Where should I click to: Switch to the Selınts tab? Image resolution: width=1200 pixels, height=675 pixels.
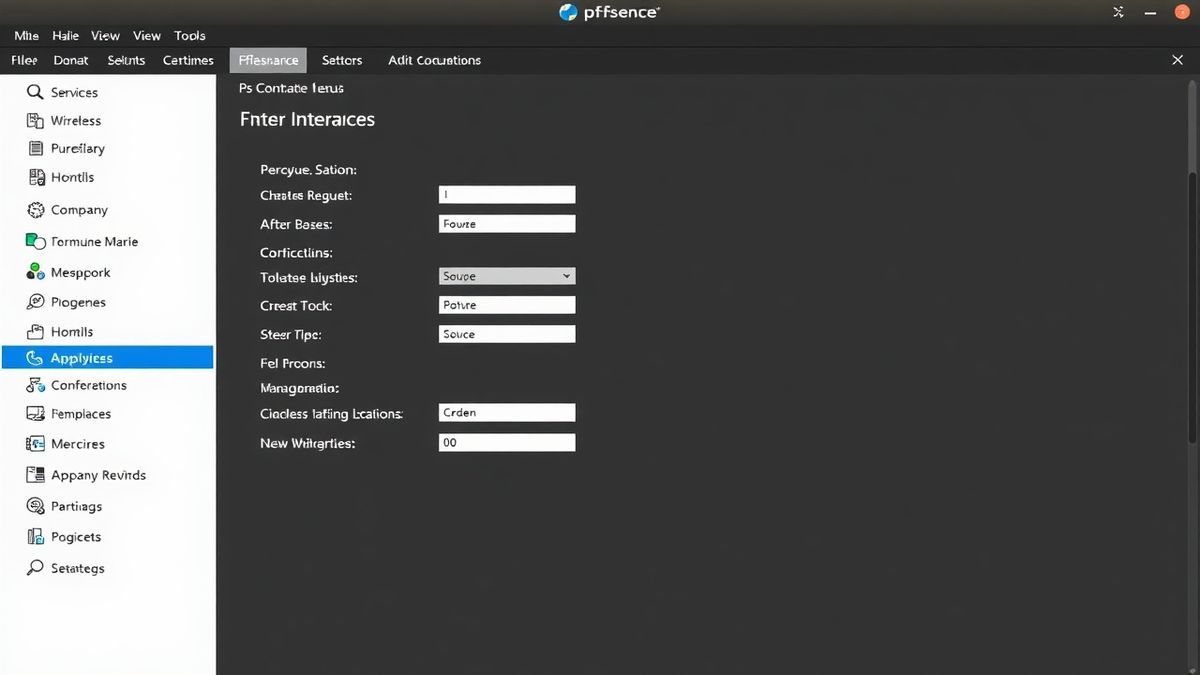(x=126, y=60)
